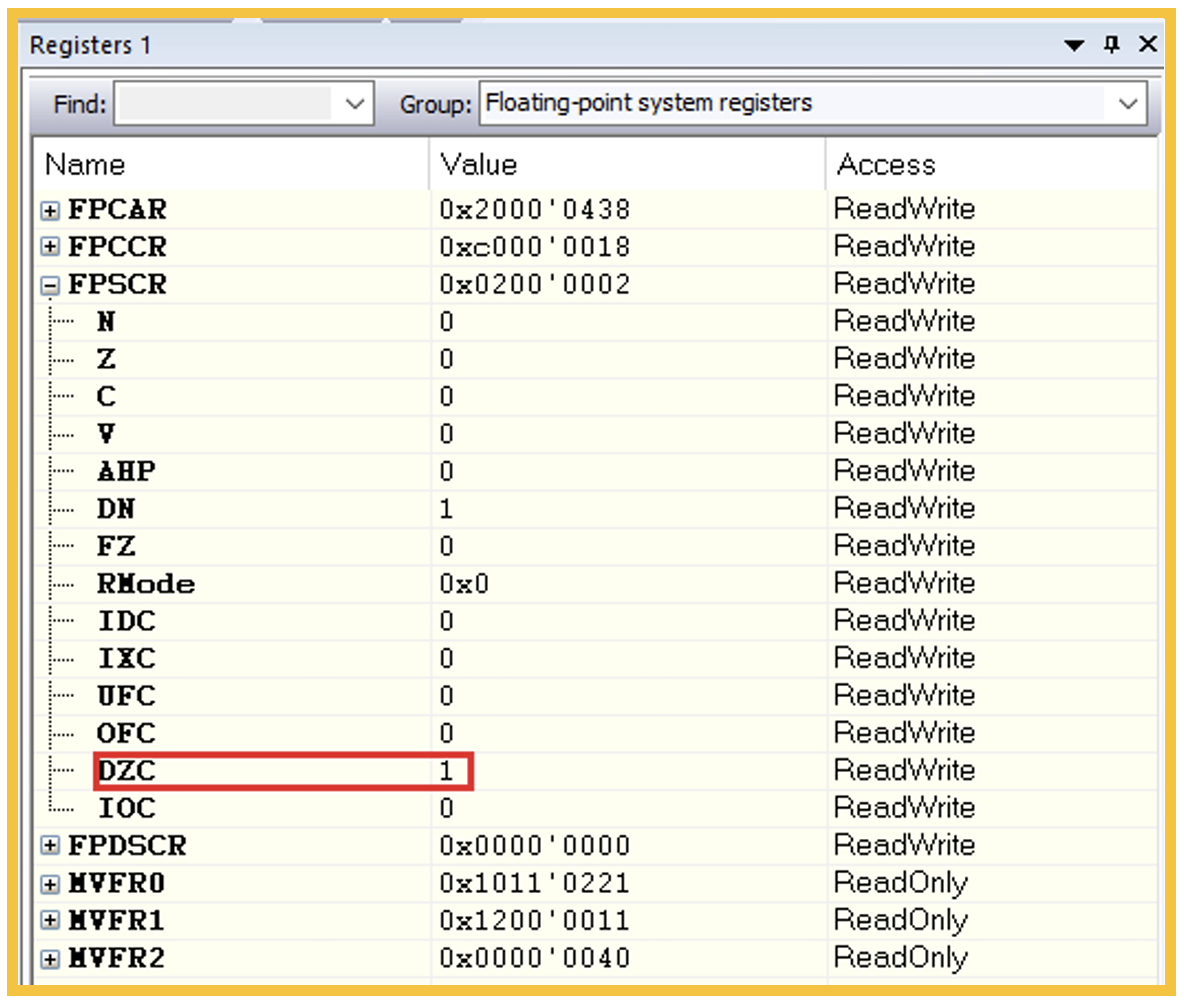
Task: Expand the MVFR0 register
Action: pos(50,883)
